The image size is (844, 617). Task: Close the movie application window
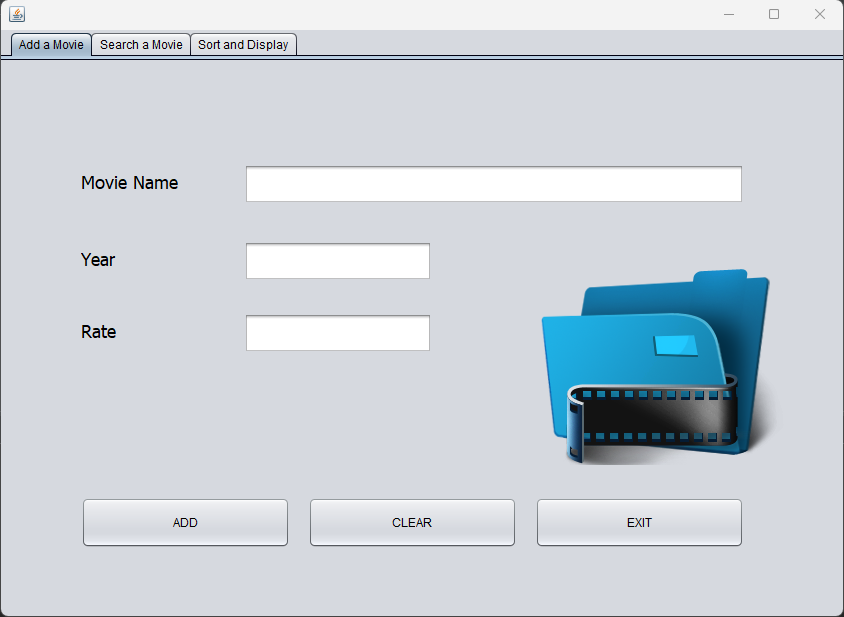click(x=819, y=15)
